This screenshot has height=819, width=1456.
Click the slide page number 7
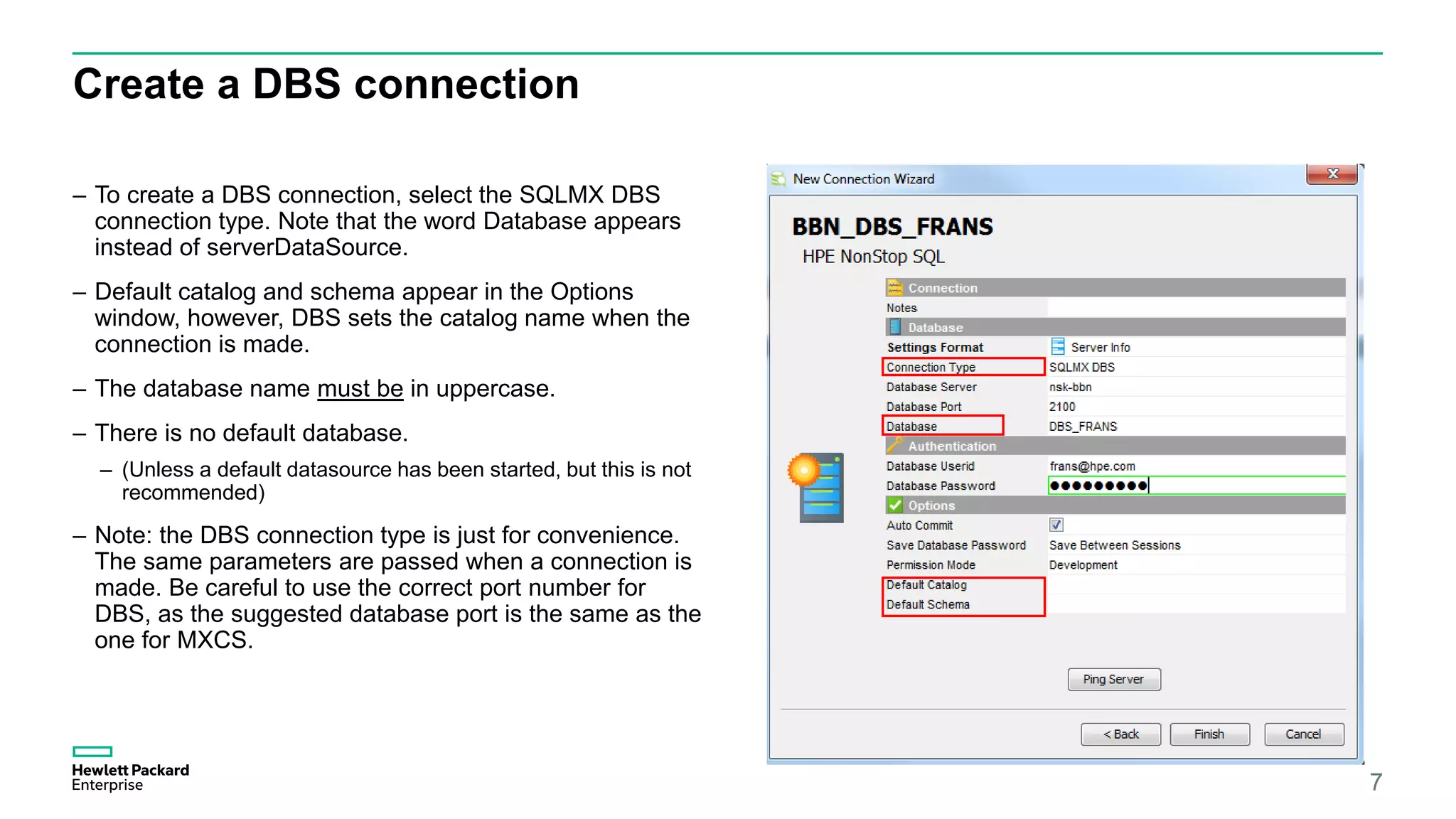[x=1376, y=782]
